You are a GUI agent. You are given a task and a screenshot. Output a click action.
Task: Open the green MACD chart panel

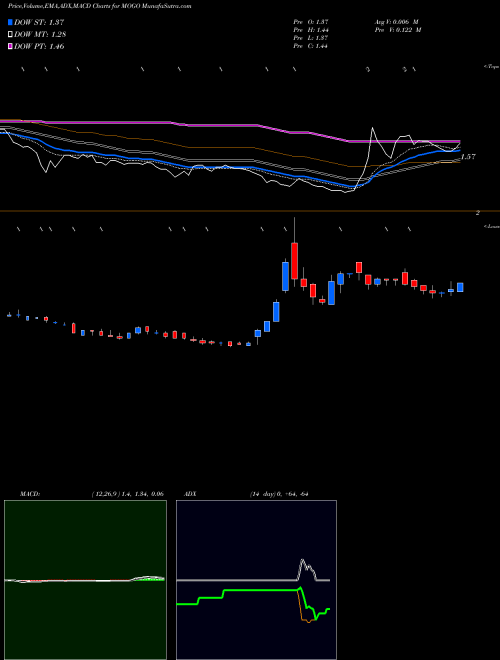(85, 580)
